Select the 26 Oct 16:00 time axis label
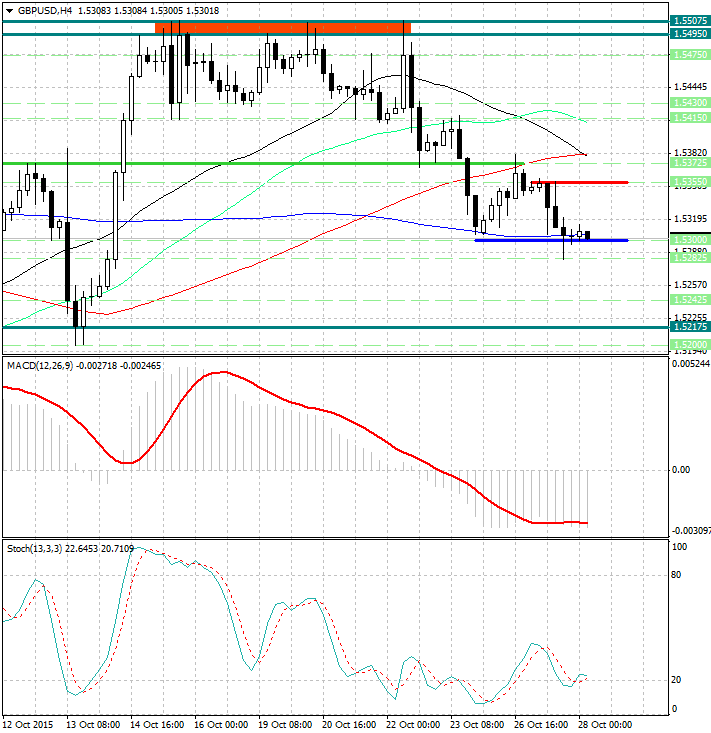 coord(541,725)
